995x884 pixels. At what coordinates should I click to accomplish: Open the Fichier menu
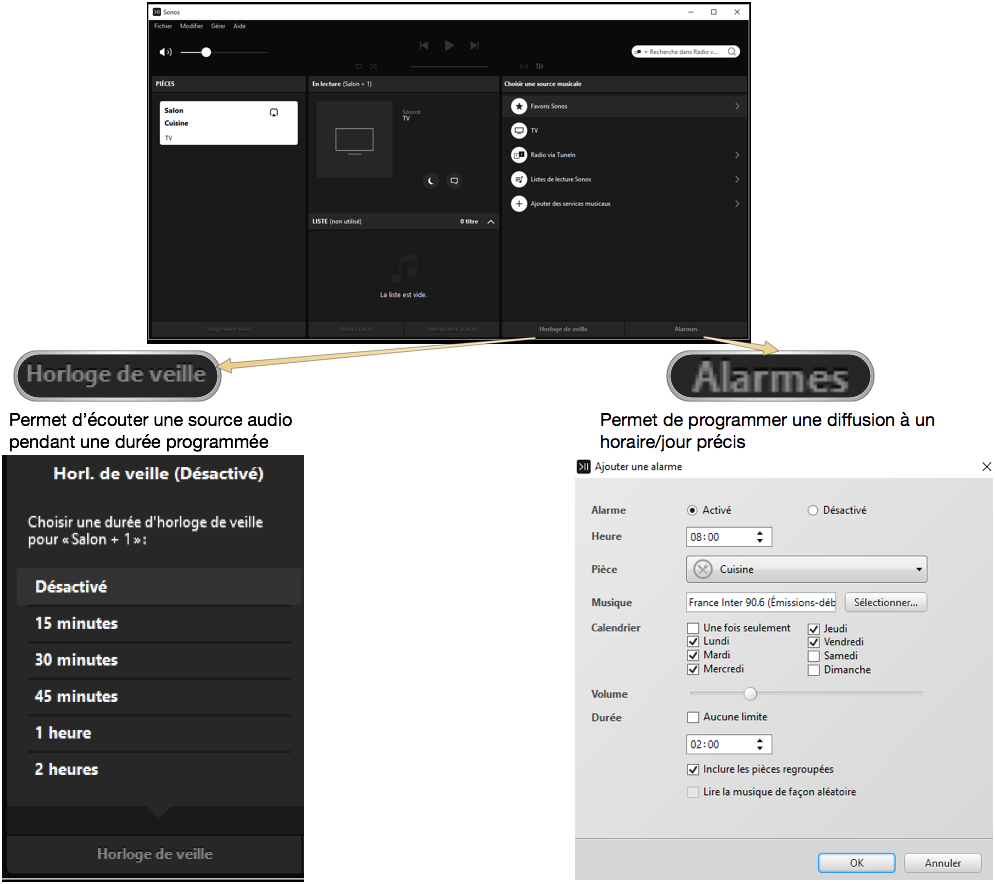click(163, 26)
